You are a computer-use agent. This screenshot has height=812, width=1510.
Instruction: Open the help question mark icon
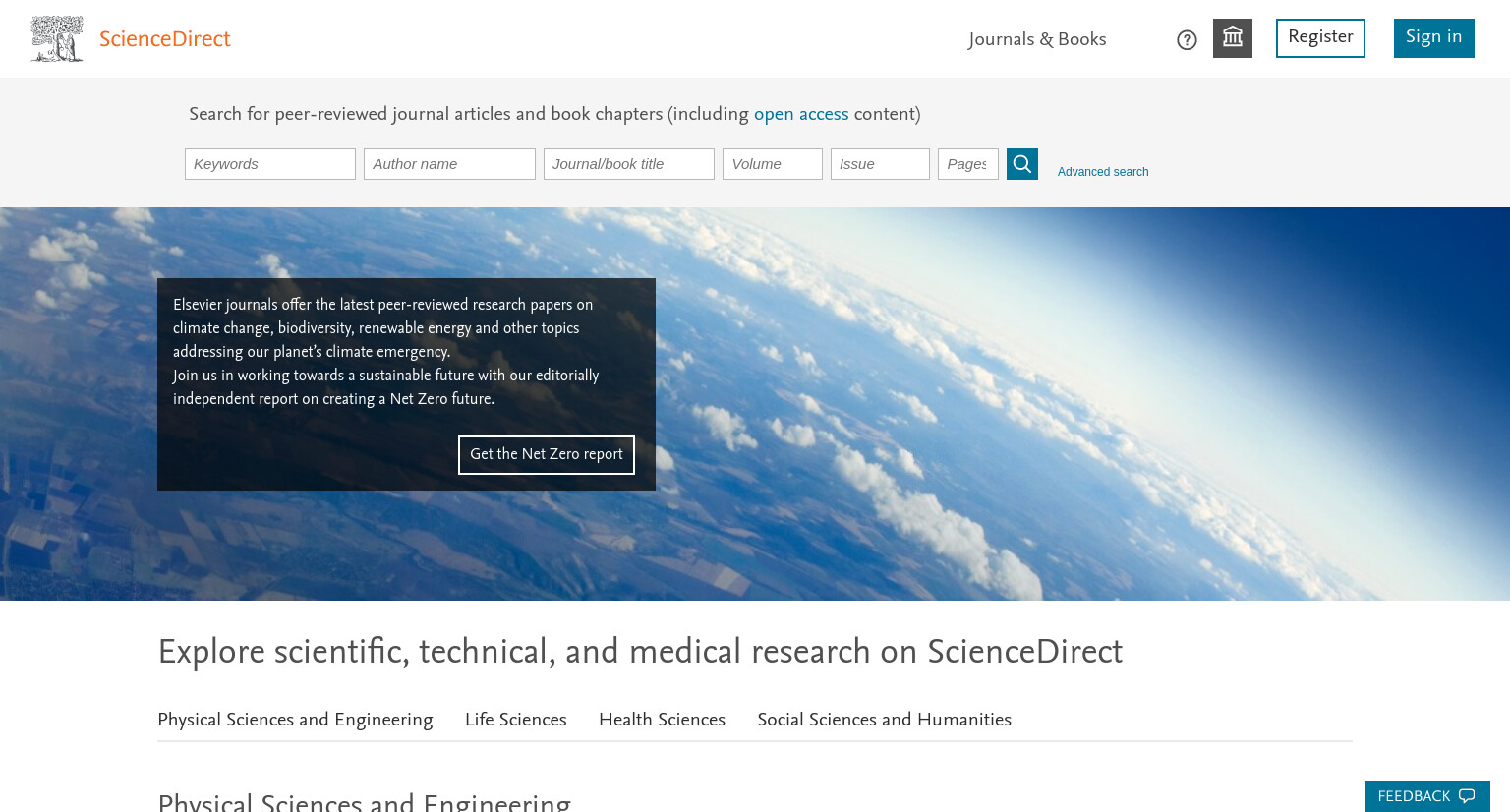1187,40
